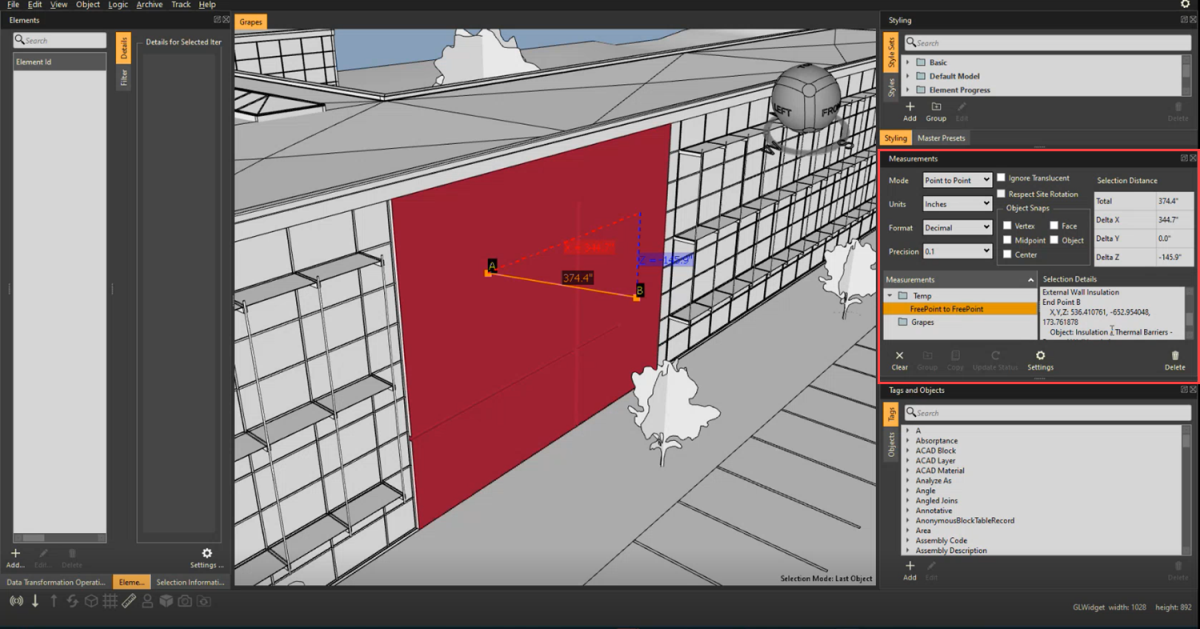Open the Precision dropdown showing 0.1
Image resolution: width=1200 pixels, height=629 pixels.
(957, 252)
